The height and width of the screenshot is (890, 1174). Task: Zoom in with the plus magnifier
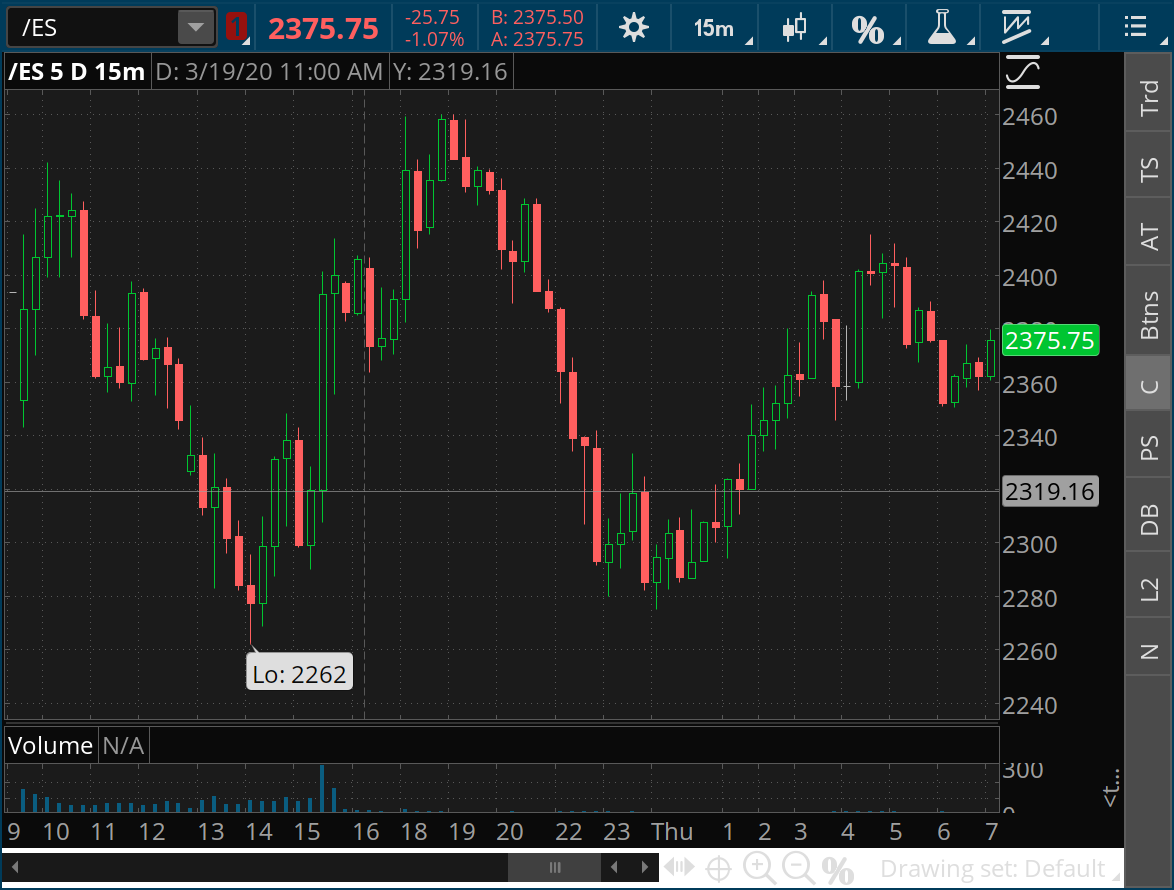758,868
